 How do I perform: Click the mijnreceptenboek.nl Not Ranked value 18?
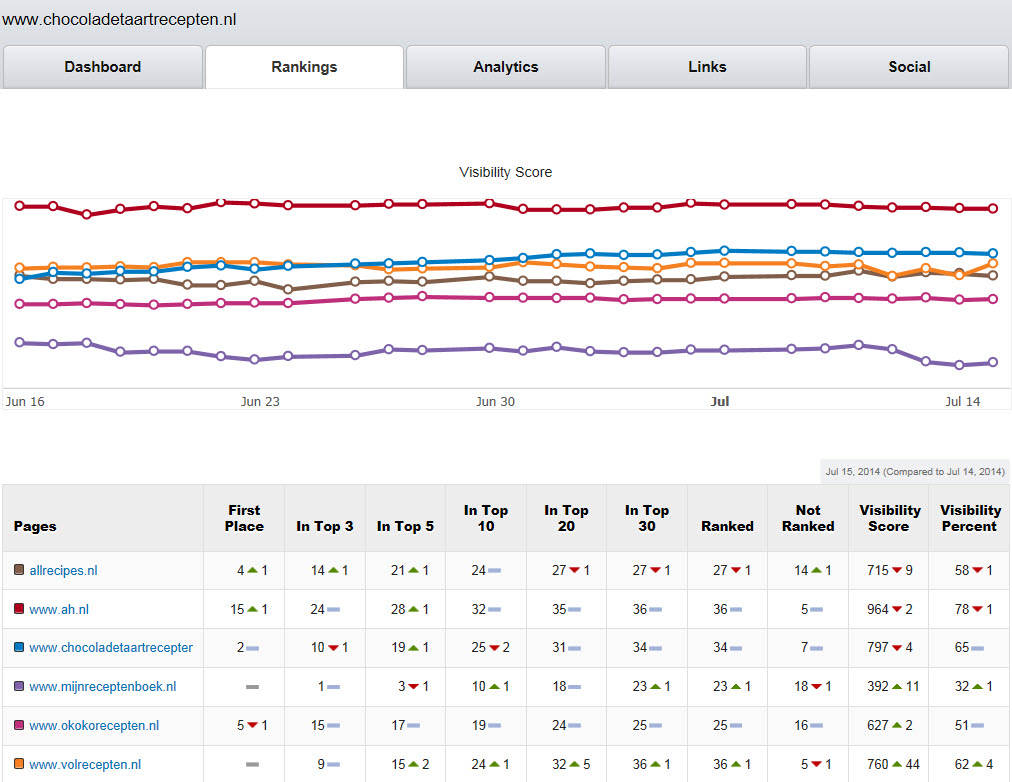click(802, 687)
